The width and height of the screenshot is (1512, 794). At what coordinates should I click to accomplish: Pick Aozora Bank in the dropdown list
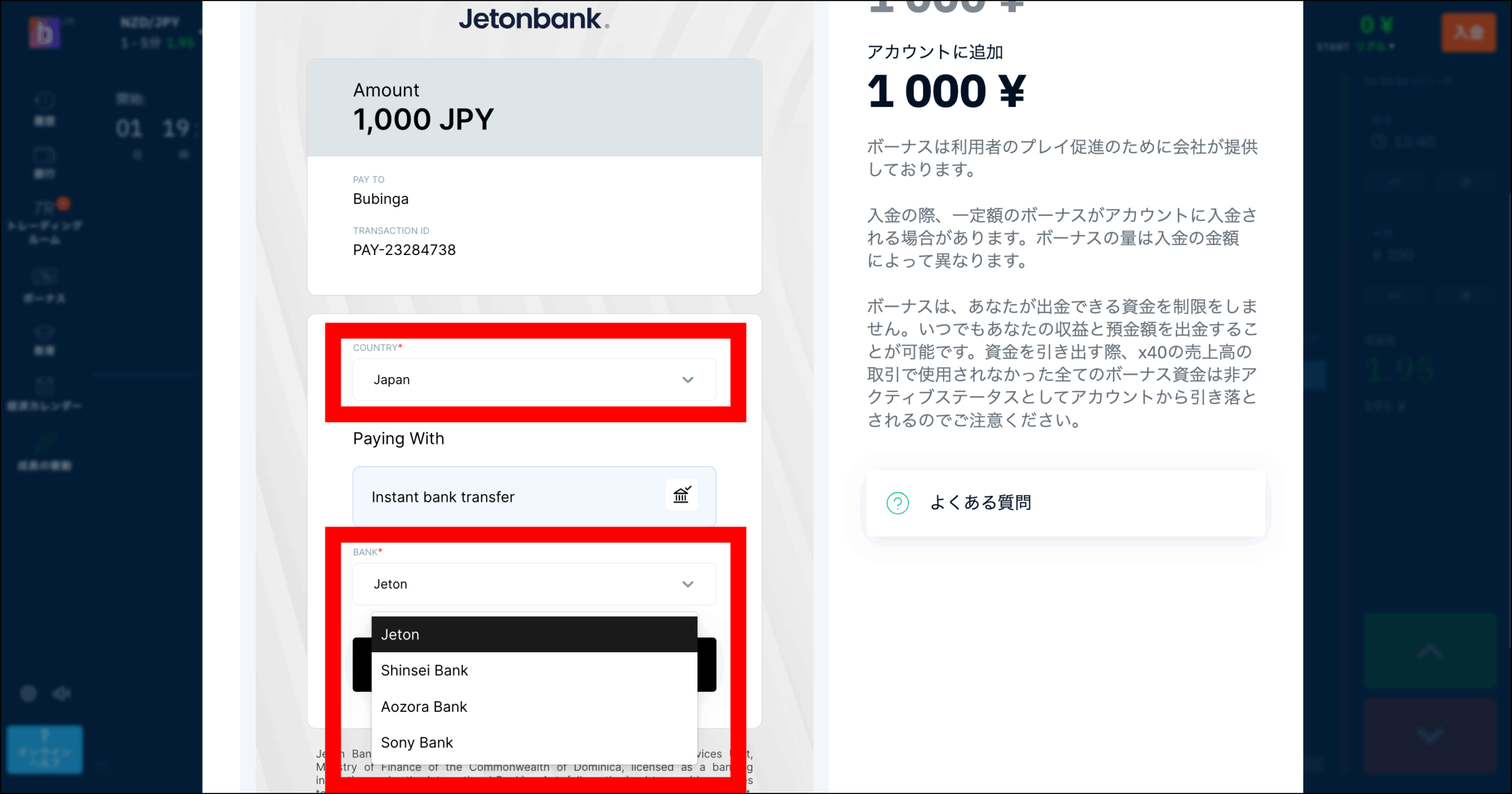(x=534, y=707)
